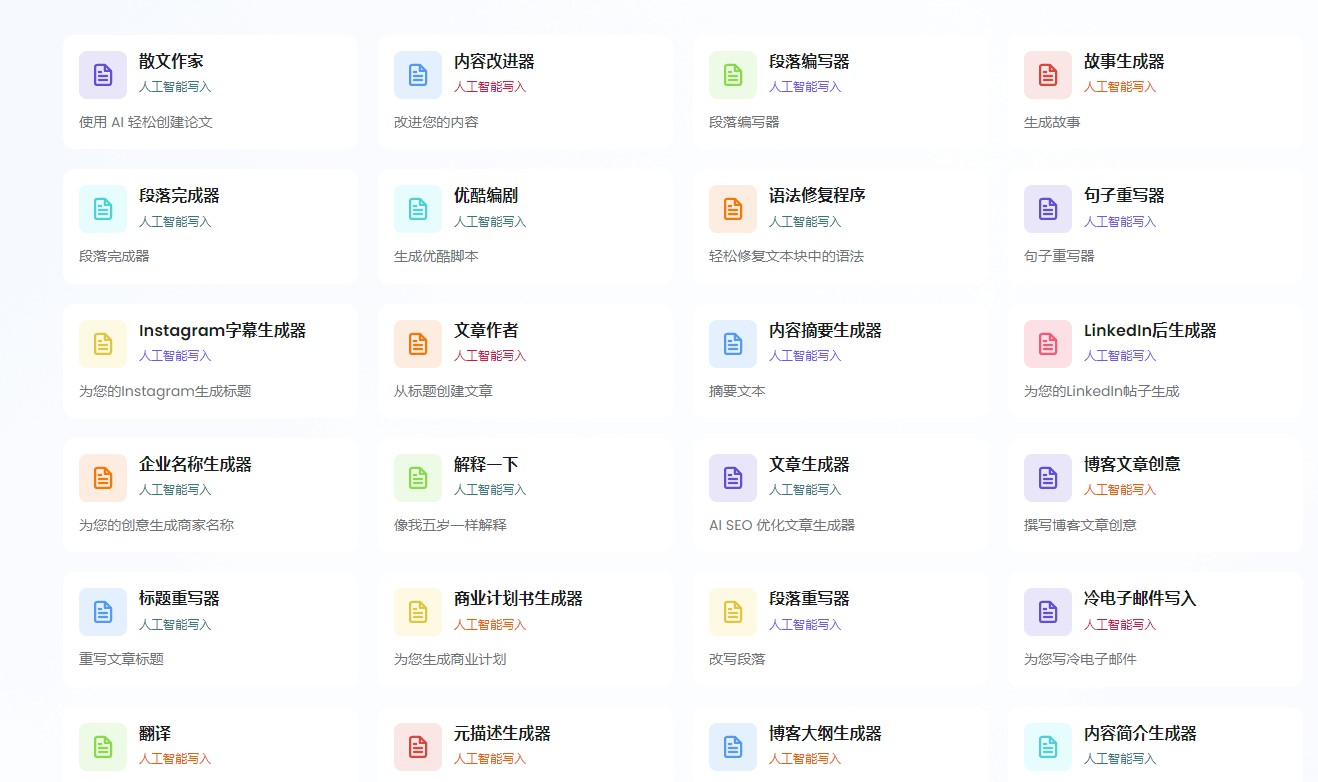Click the description 重写文章标题
Viewport: 1318px width, 782px height.
[x=121, y=659]
